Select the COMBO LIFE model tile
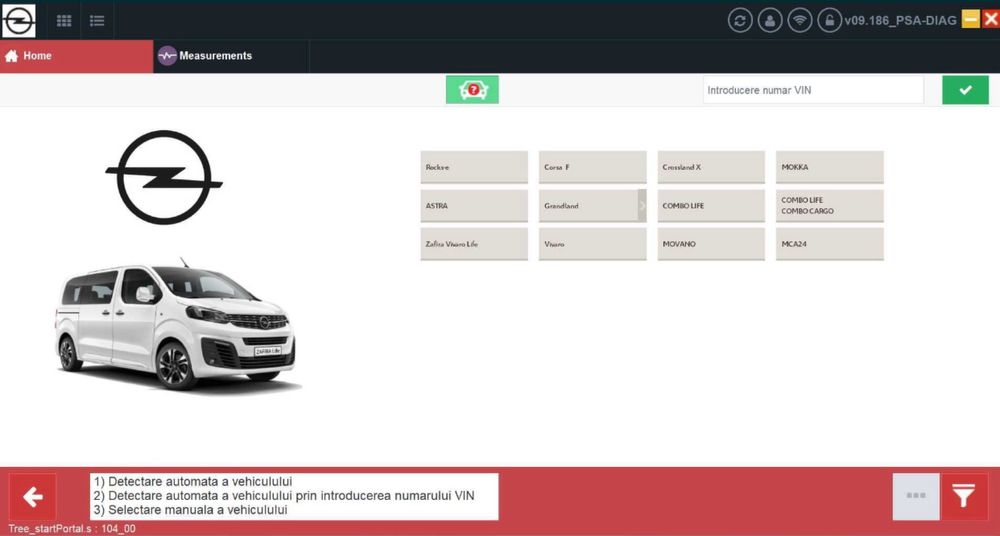The height and width of the screenshot is (536, 1000). [711, 206]
